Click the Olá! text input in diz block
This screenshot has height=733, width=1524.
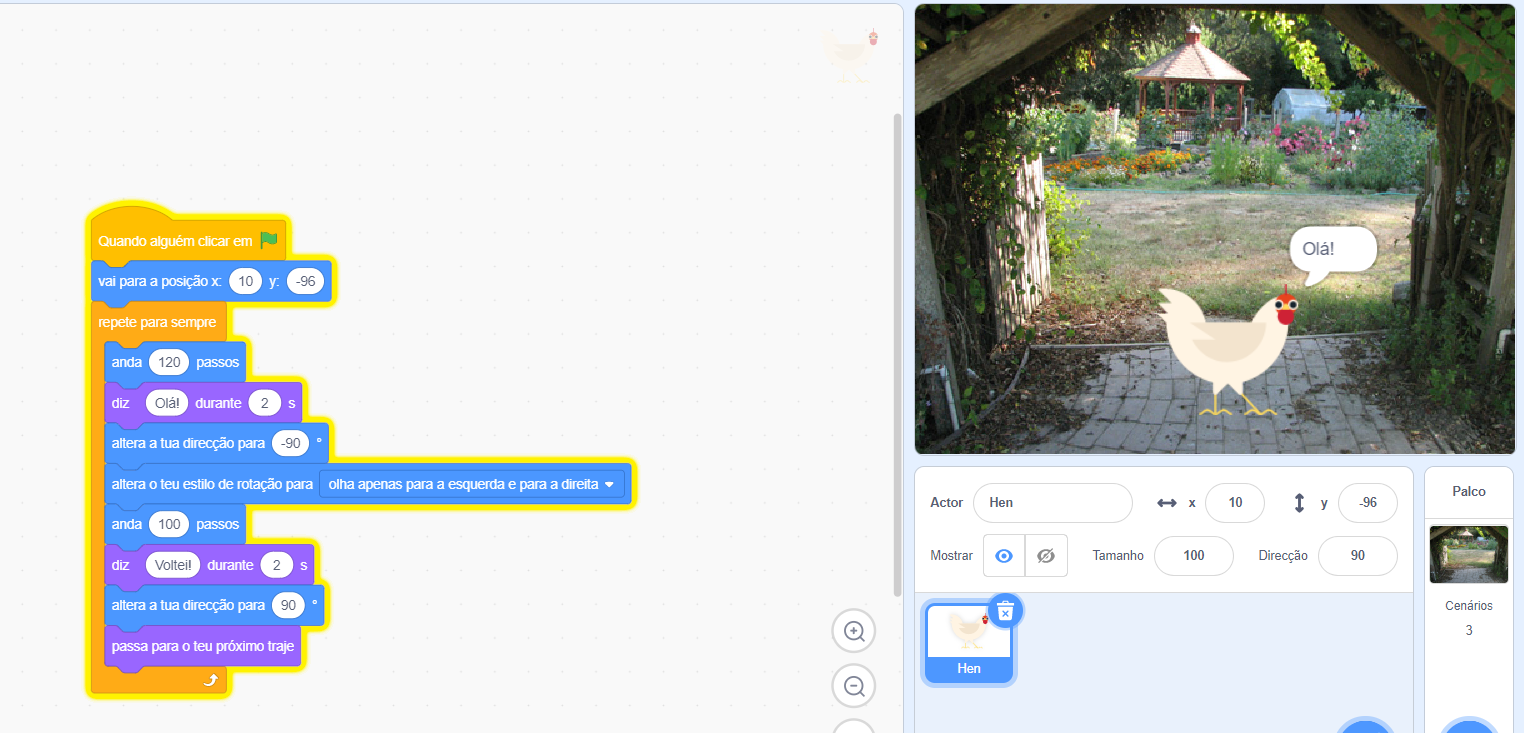click(166, 403)
